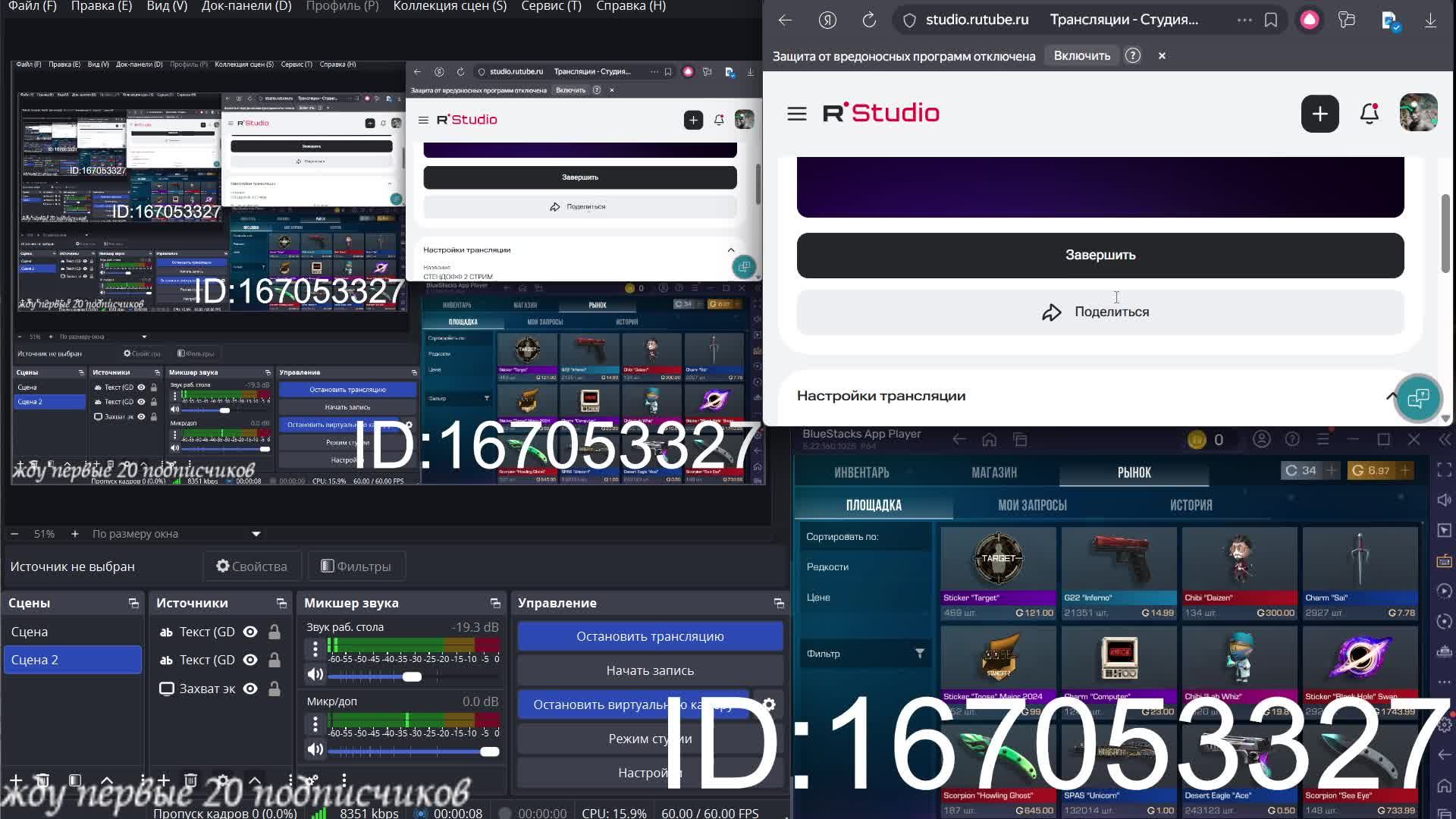
Task: Open the chat support floating icon
Action: pos(1418,397)
